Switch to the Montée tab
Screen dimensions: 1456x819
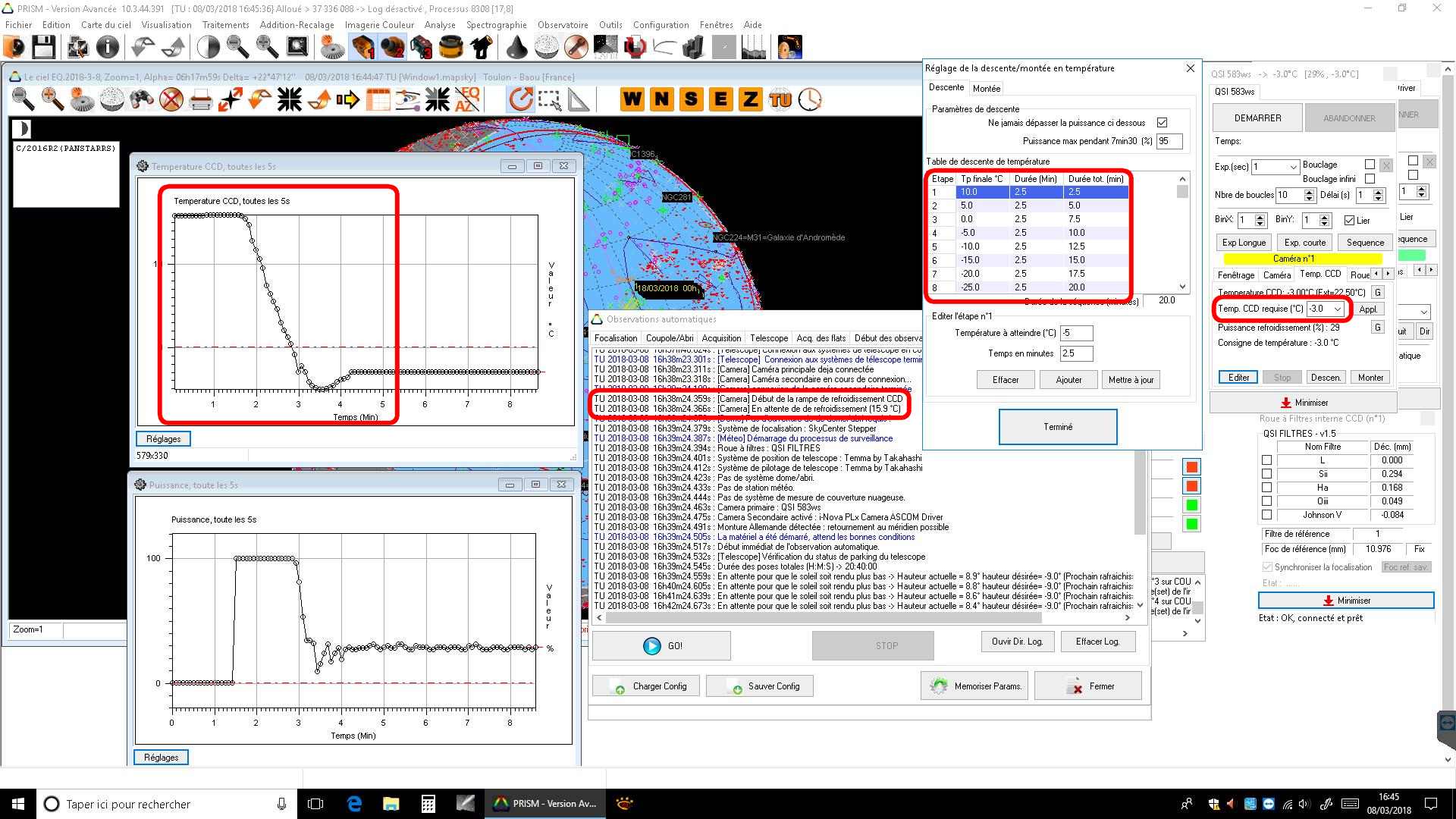(986, 89)
